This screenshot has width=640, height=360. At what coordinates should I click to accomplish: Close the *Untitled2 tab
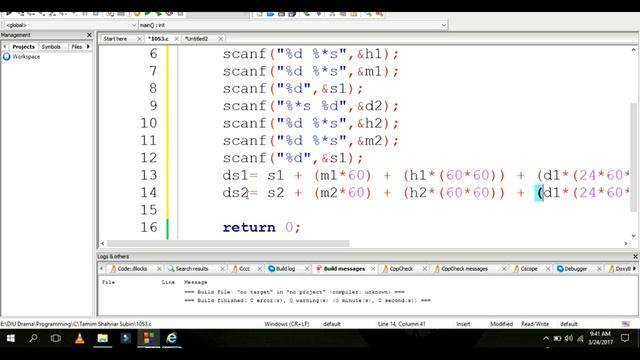[220, 39]
